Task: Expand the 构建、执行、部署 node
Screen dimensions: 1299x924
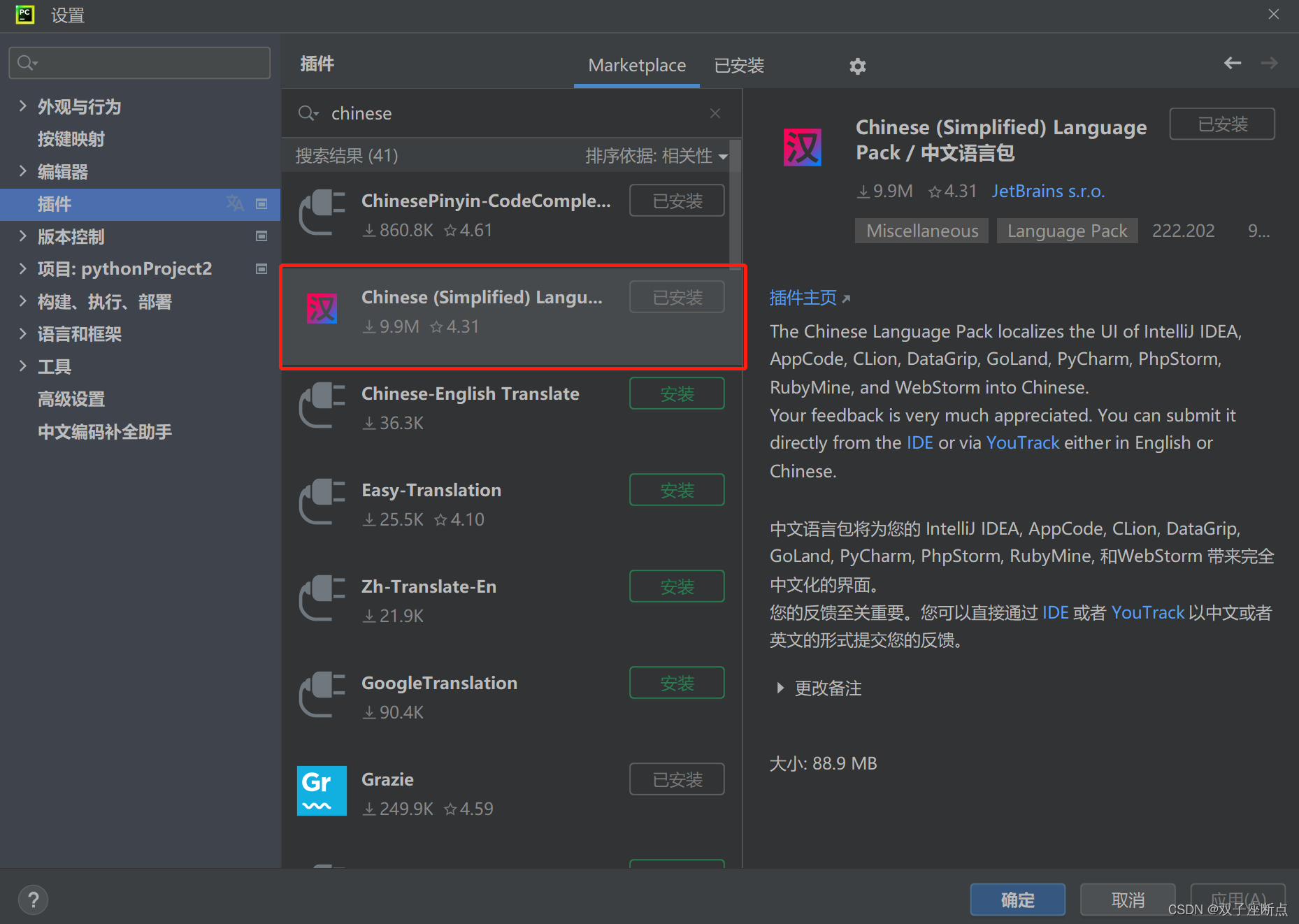Action: (22, 301)
